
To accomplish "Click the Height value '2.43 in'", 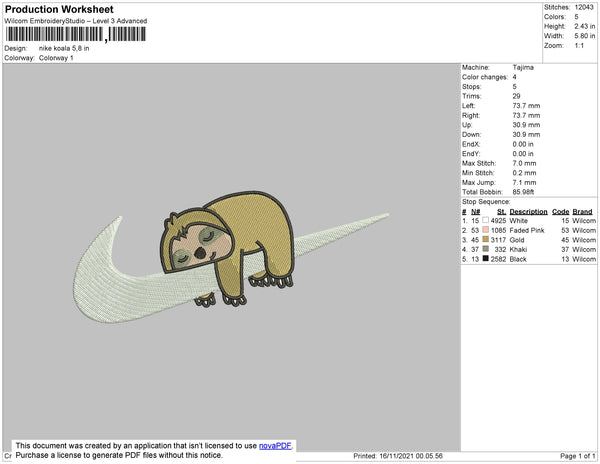I will (x=584, y=26).
